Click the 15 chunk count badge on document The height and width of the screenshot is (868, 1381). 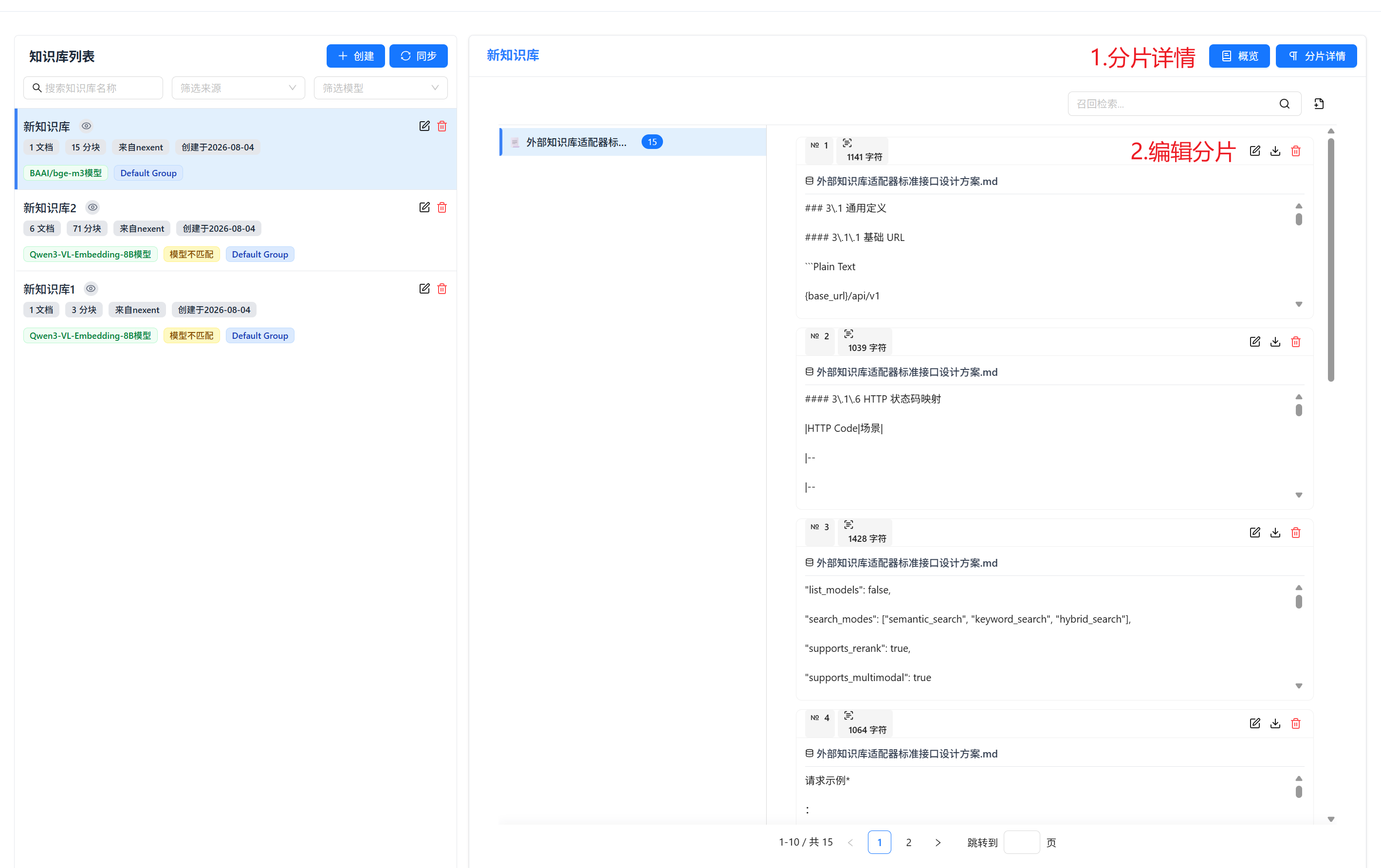click(x=652, y=142)
